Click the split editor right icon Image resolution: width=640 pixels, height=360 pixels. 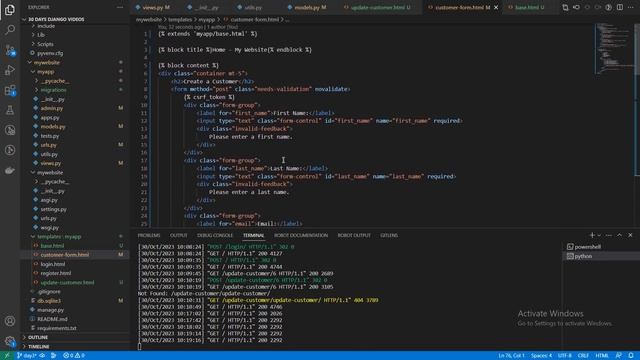tap(620, 7)
